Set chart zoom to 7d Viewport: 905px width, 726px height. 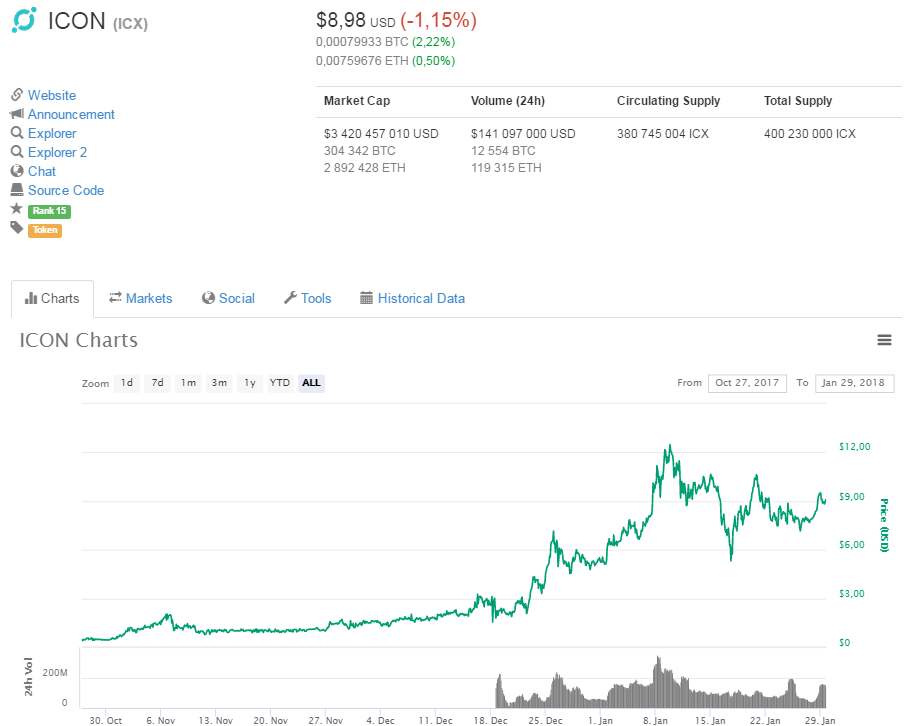[157, 383]
